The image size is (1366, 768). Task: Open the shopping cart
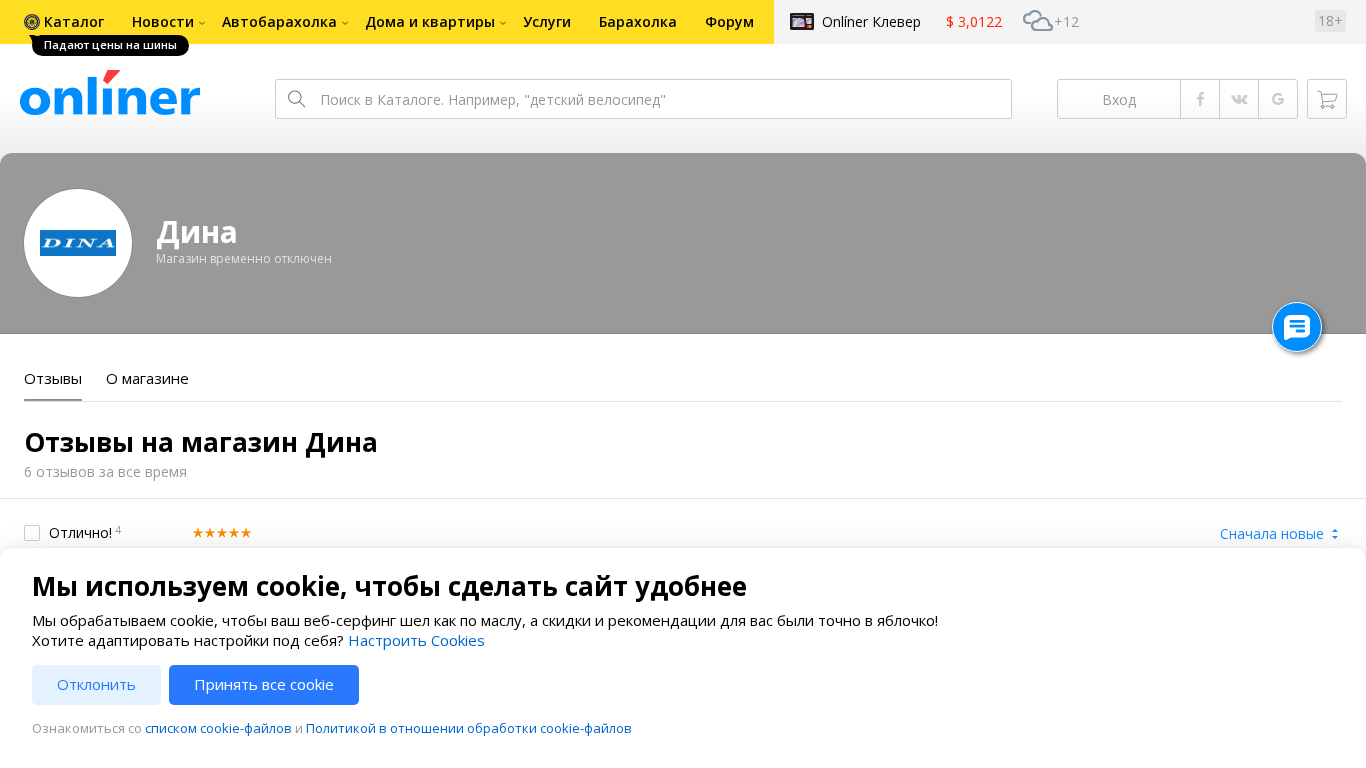coord(1326,99)
